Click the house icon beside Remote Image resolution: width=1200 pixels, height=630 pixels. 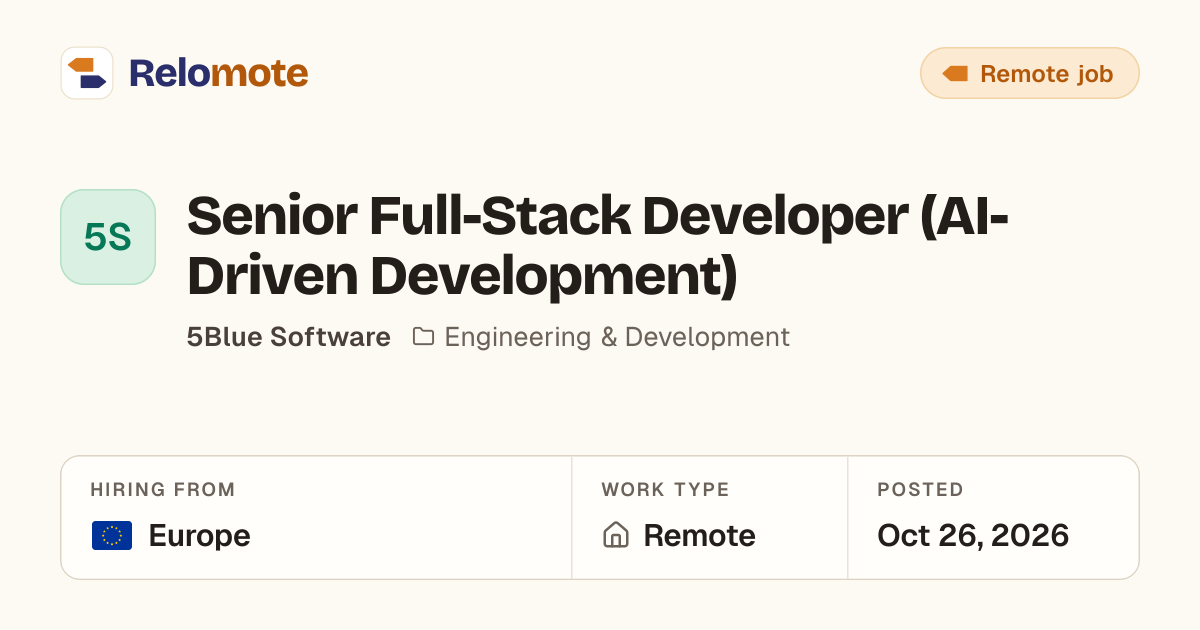[x=616, y=536]
